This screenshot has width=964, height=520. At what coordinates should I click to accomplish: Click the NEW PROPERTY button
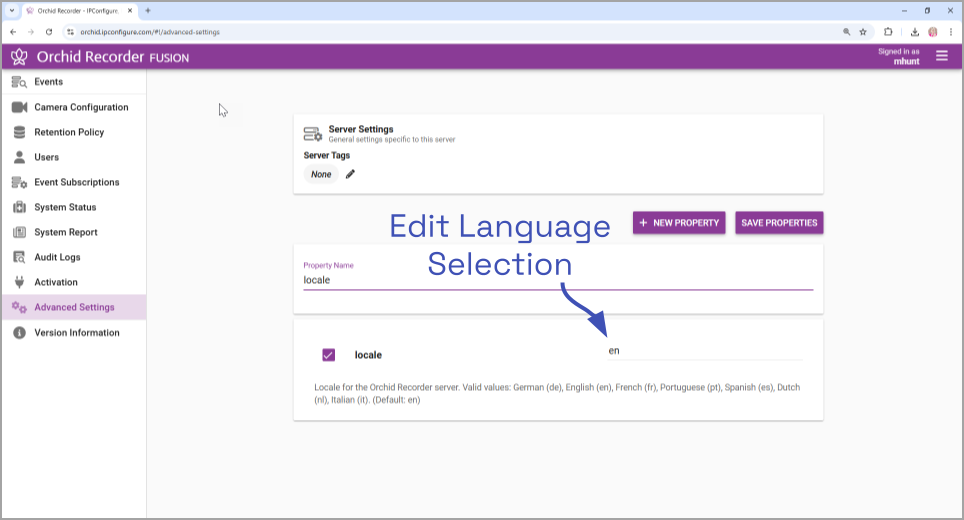[x=679, y=223]
